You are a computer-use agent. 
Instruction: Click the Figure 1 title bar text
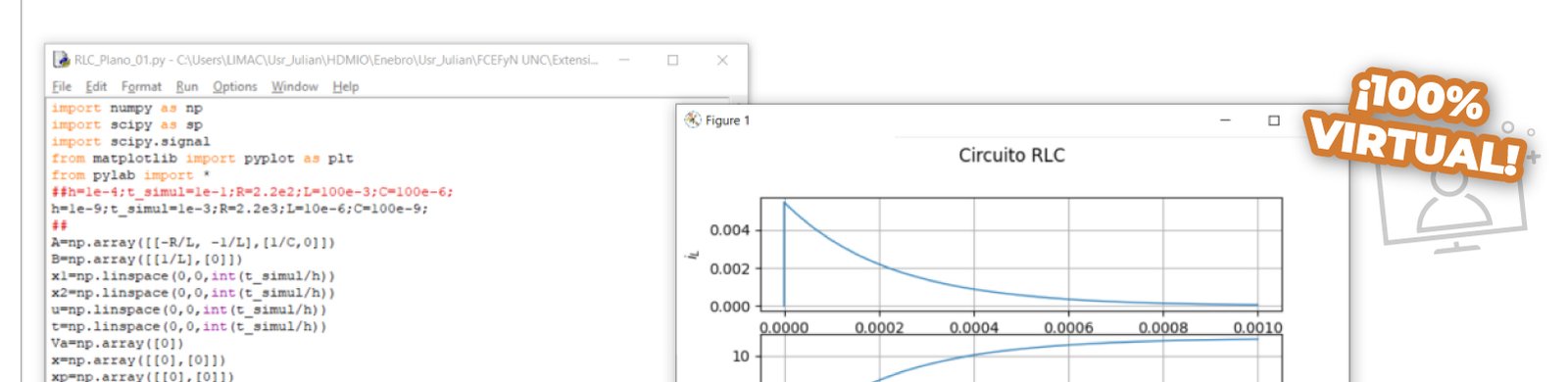point(727,120)
